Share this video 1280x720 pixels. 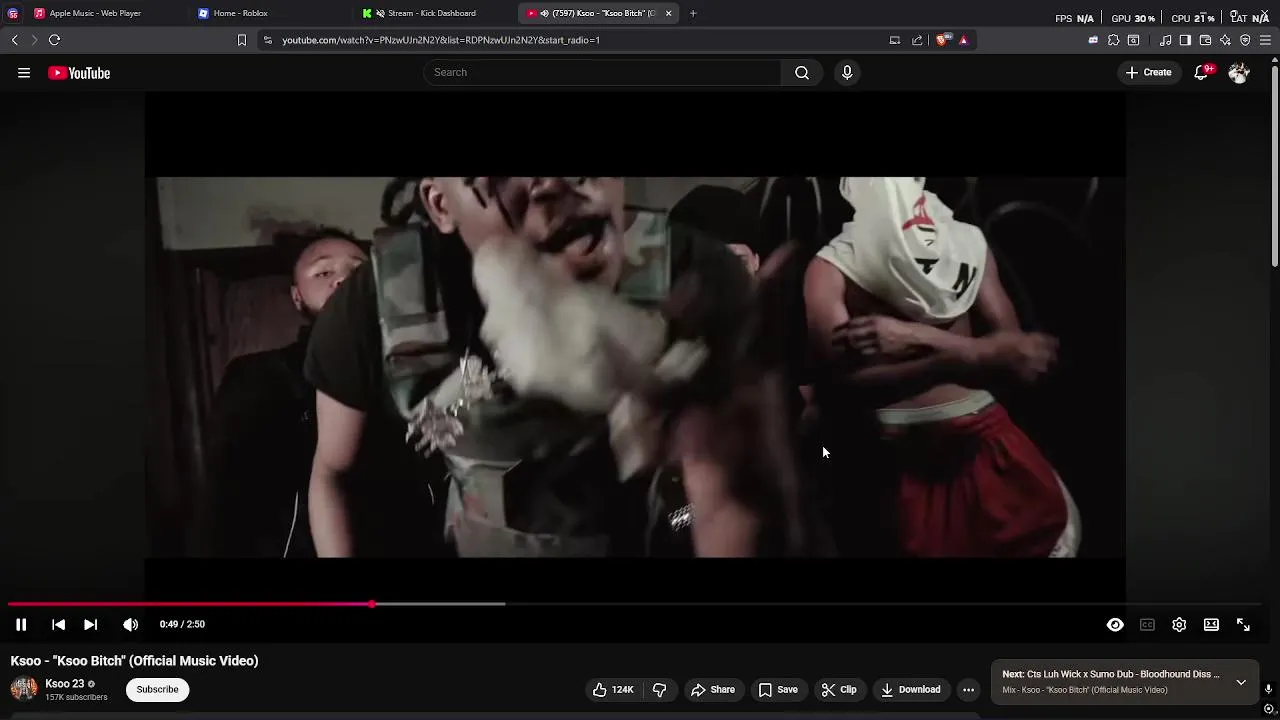point(713,689)
